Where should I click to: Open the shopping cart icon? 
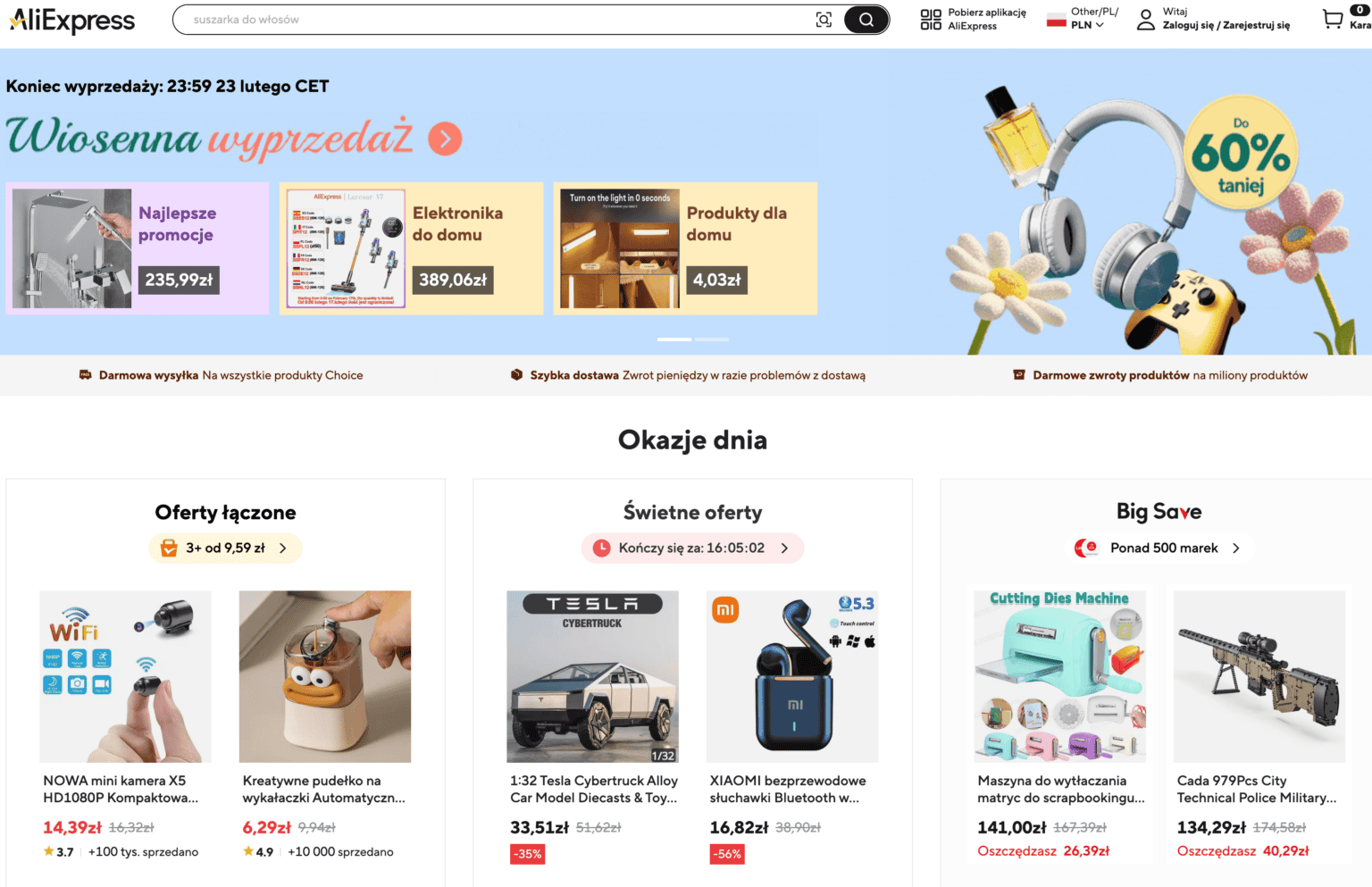tap(1333, 19)
